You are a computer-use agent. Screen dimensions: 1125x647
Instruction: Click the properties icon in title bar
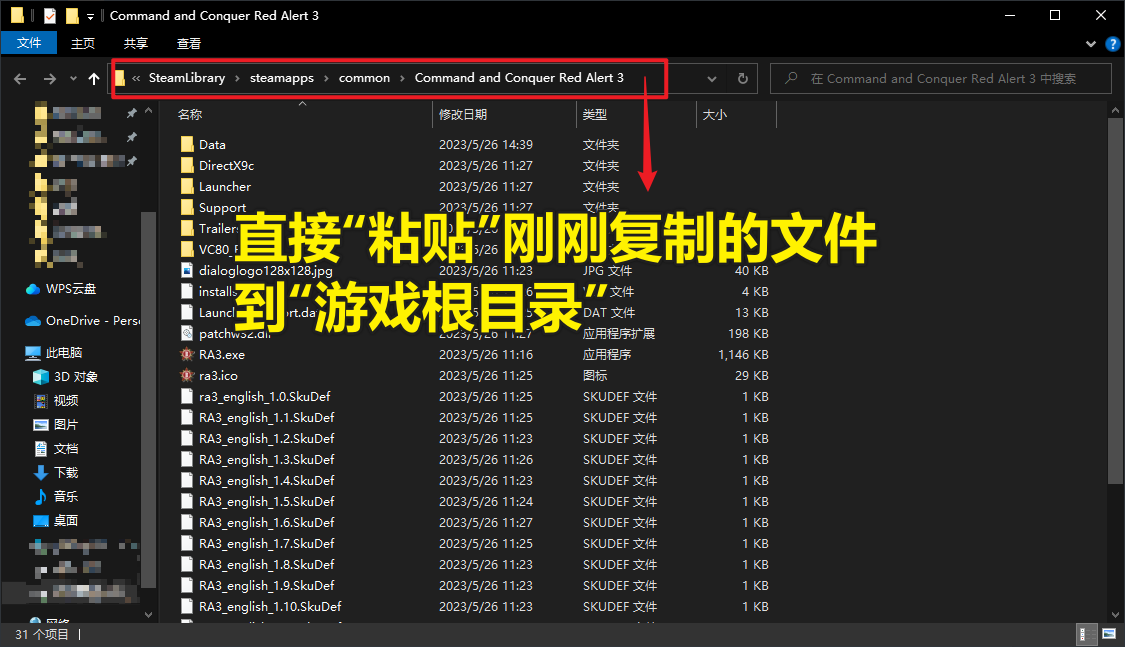point(50,15)
